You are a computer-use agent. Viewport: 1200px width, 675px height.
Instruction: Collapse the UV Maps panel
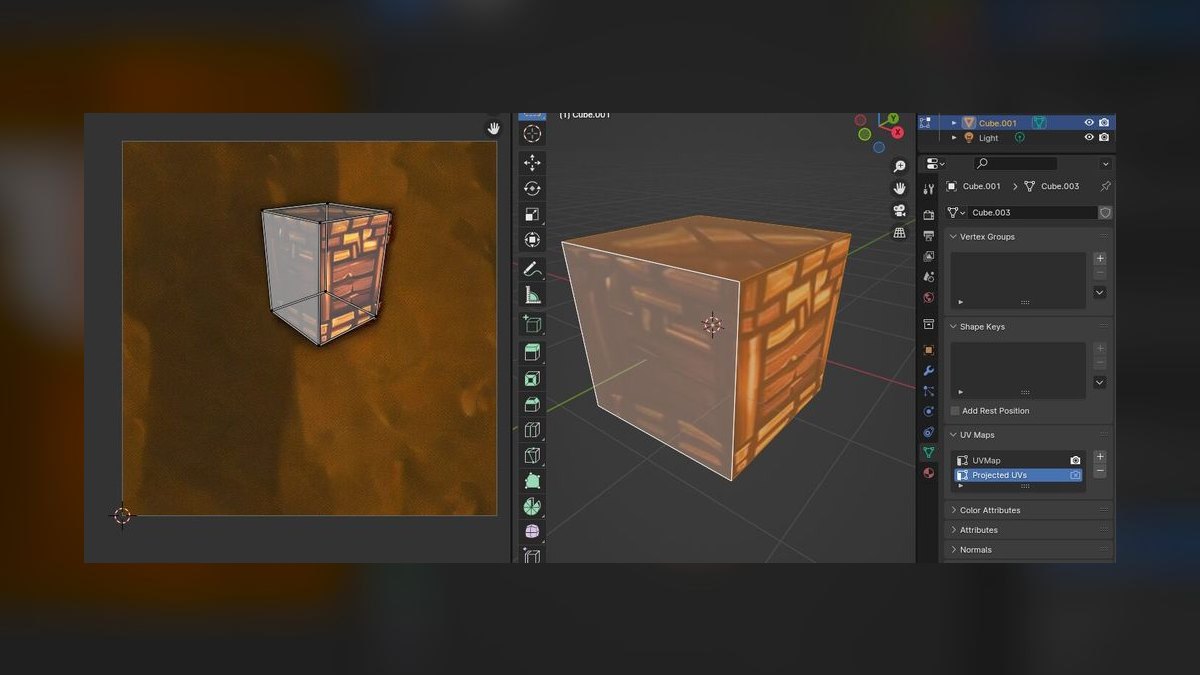pos(953,435)
